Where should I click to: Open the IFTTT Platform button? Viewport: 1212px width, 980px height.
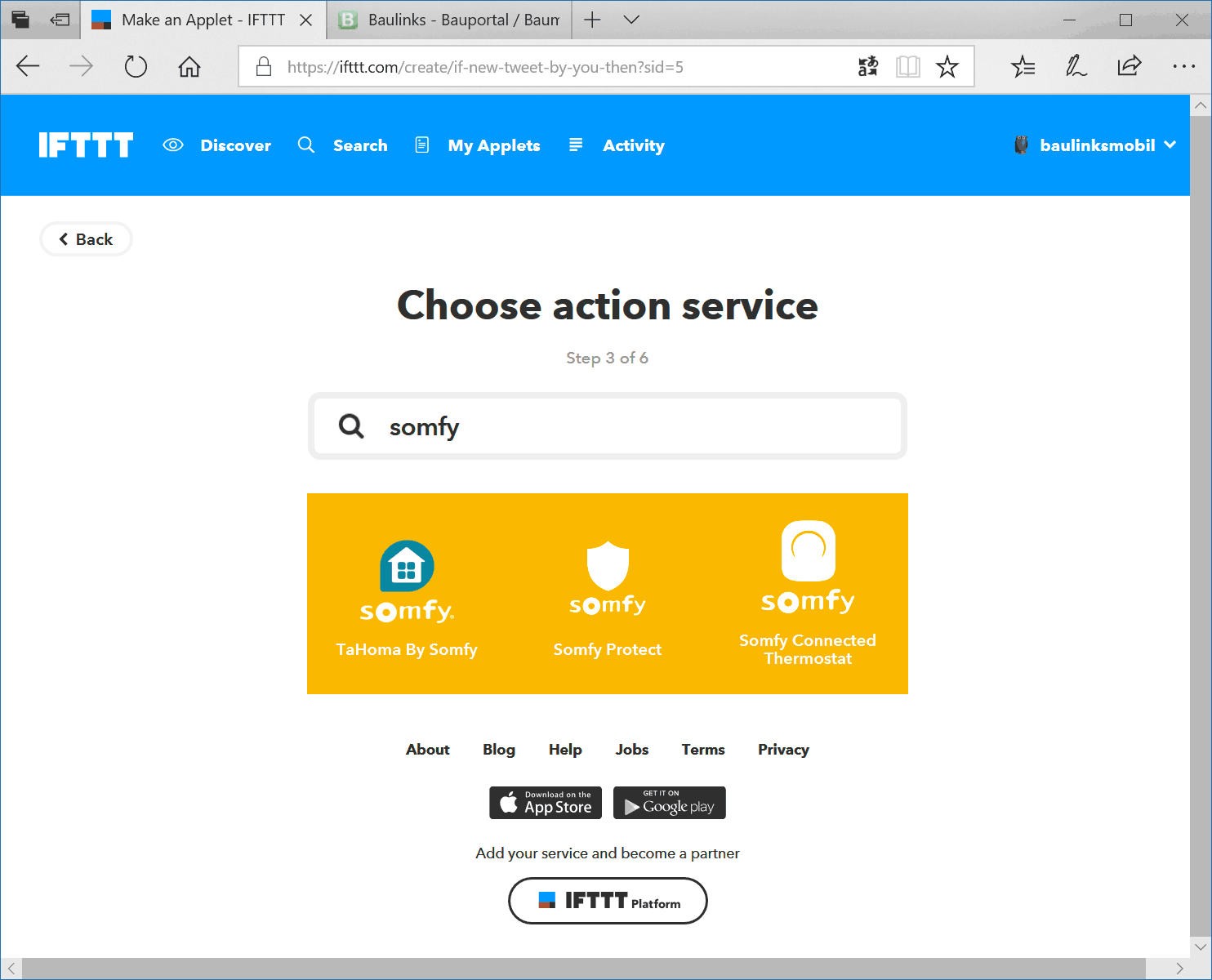click(x=608, y=901)
